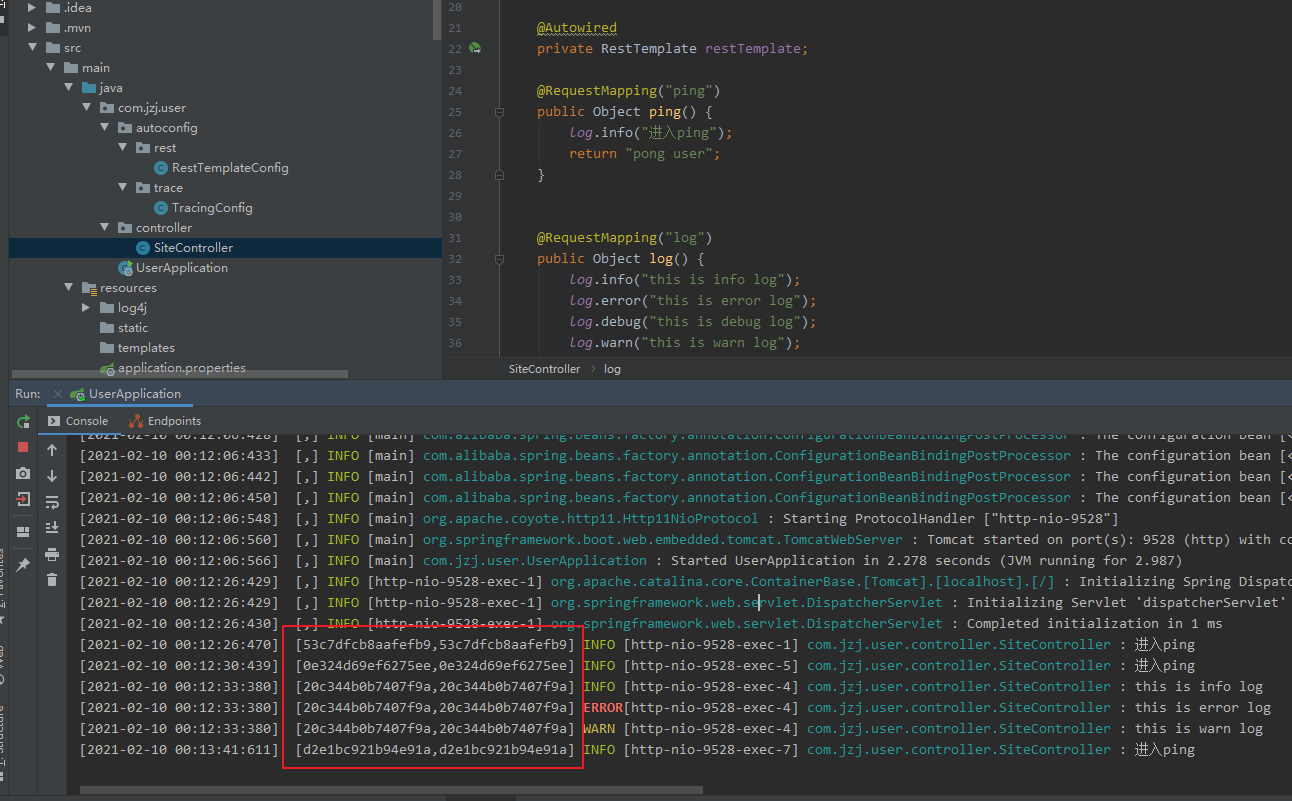The width and height of the screenshot is (1292, 801).
Task: Collapse the main folder in tree
Action: [51, 68]
